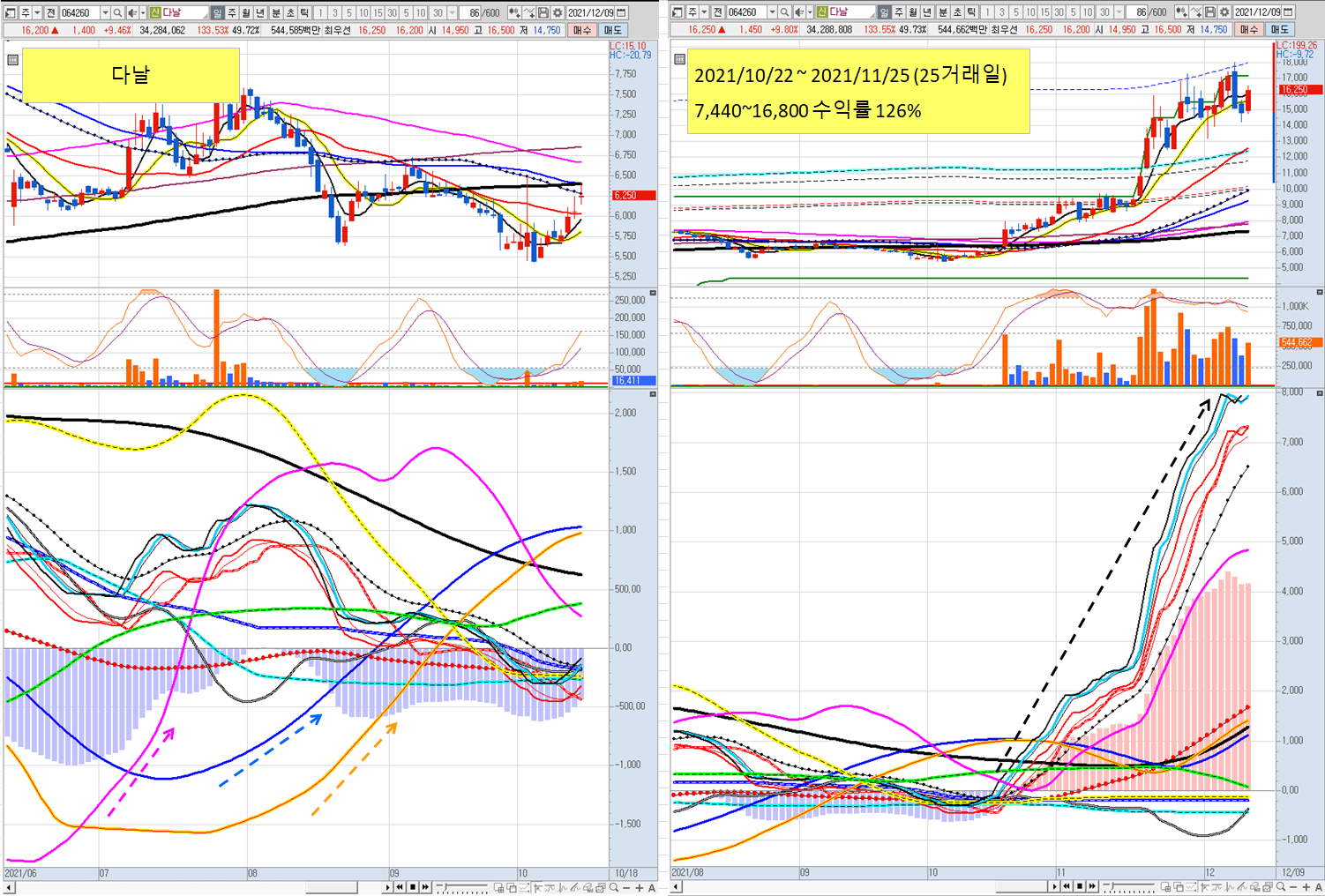Click the 매도 sell button in right chart

pyautogui.click(x=1279, y=30)
